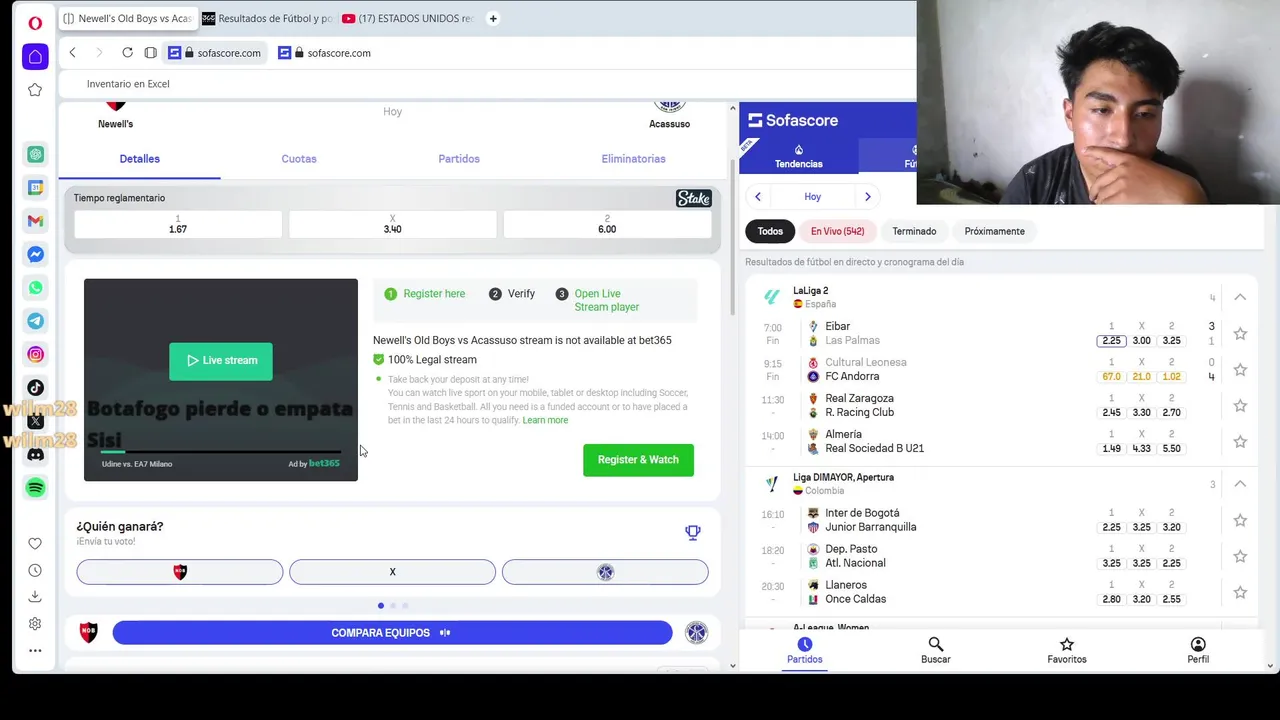1280x720 pixels.
Task: Select the Detalles tab
Action: point(140,159)
